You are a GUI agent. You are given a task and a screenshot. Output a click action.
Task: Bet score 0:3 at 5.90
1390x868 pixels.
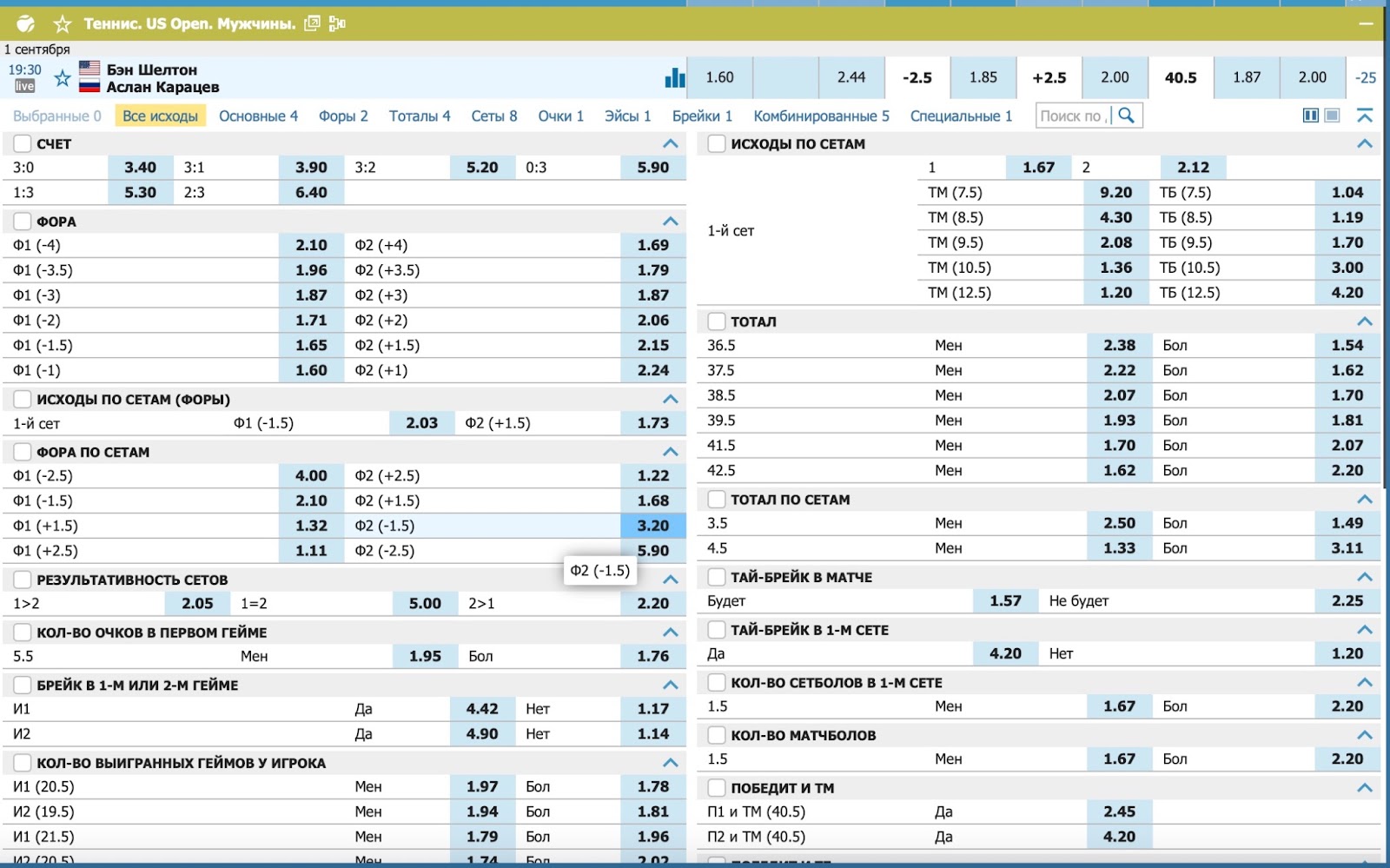(x=653, y=168)
